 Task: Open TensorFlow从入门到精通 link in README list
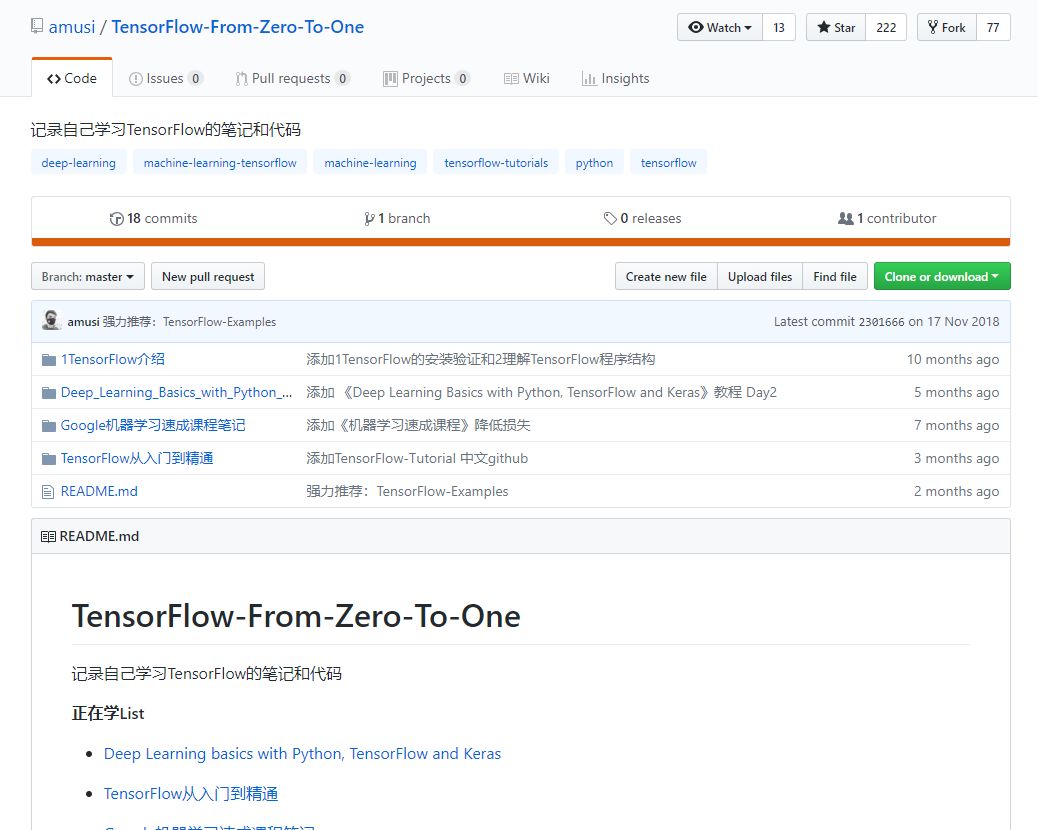click(x=191, y=794)
